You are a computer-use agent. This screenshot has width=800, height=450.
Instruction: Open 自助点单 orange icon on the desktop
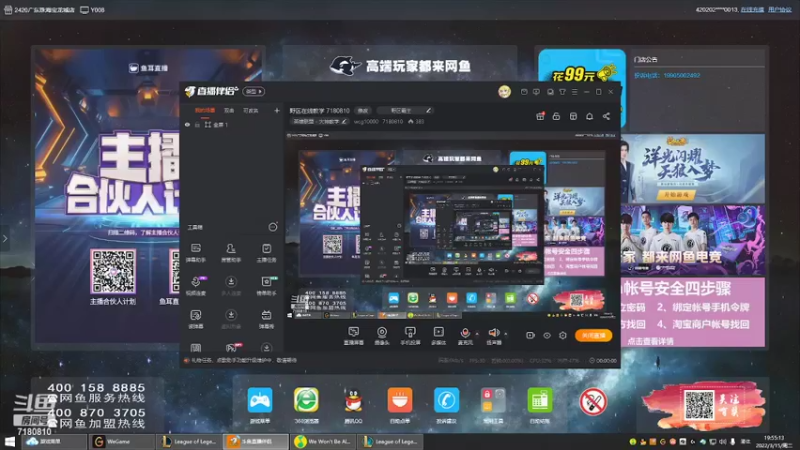(x=399, y=406)
